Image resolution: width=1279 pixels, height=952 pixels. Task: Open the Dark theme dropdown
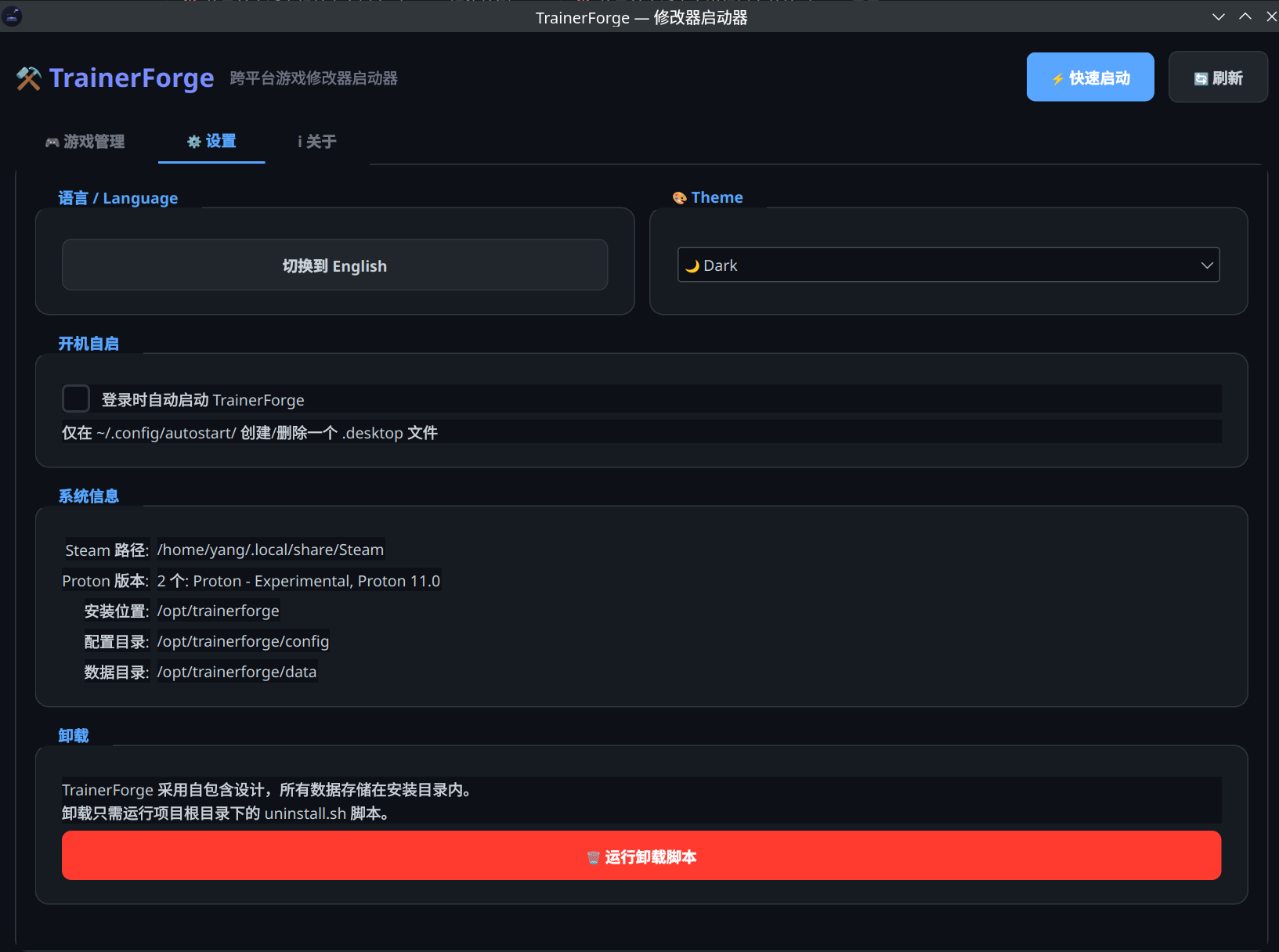[x=948, y=265]
